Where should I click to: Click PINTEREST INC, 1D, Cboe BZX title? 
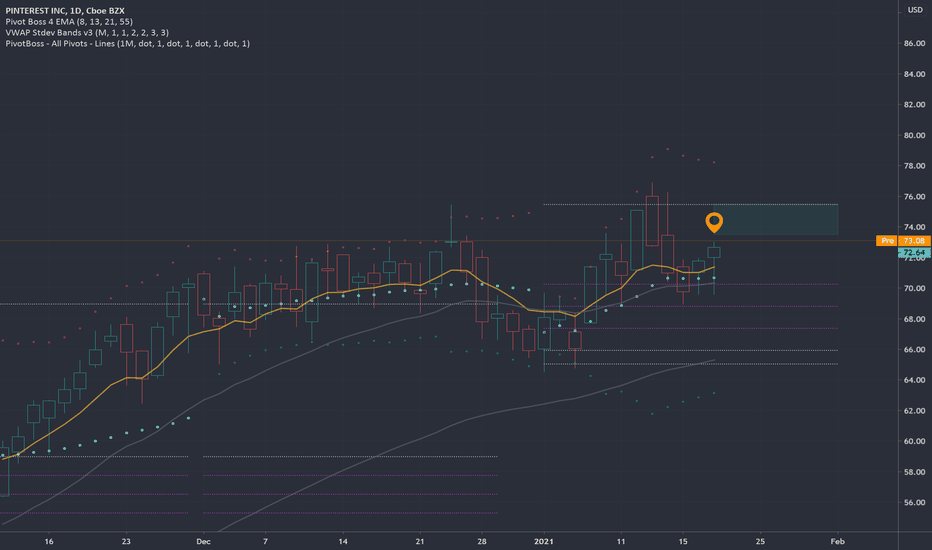point(65,11)
